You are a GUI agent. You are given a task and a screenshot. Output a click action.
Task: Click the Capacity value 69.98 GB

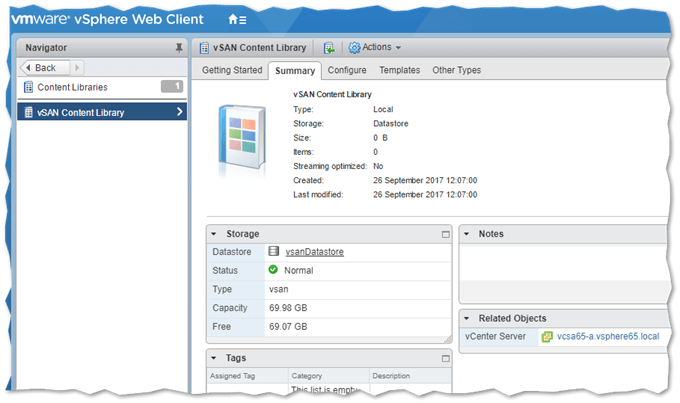click(x=288, y=308)
